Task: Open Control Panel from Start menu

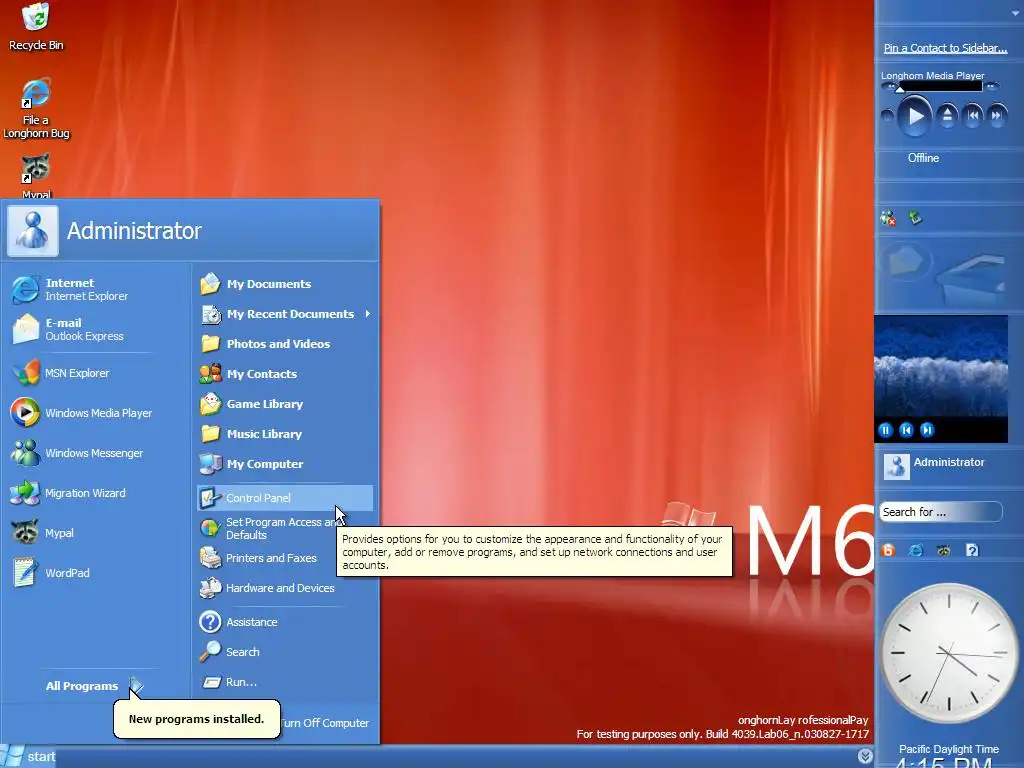Action: [285, 498]
